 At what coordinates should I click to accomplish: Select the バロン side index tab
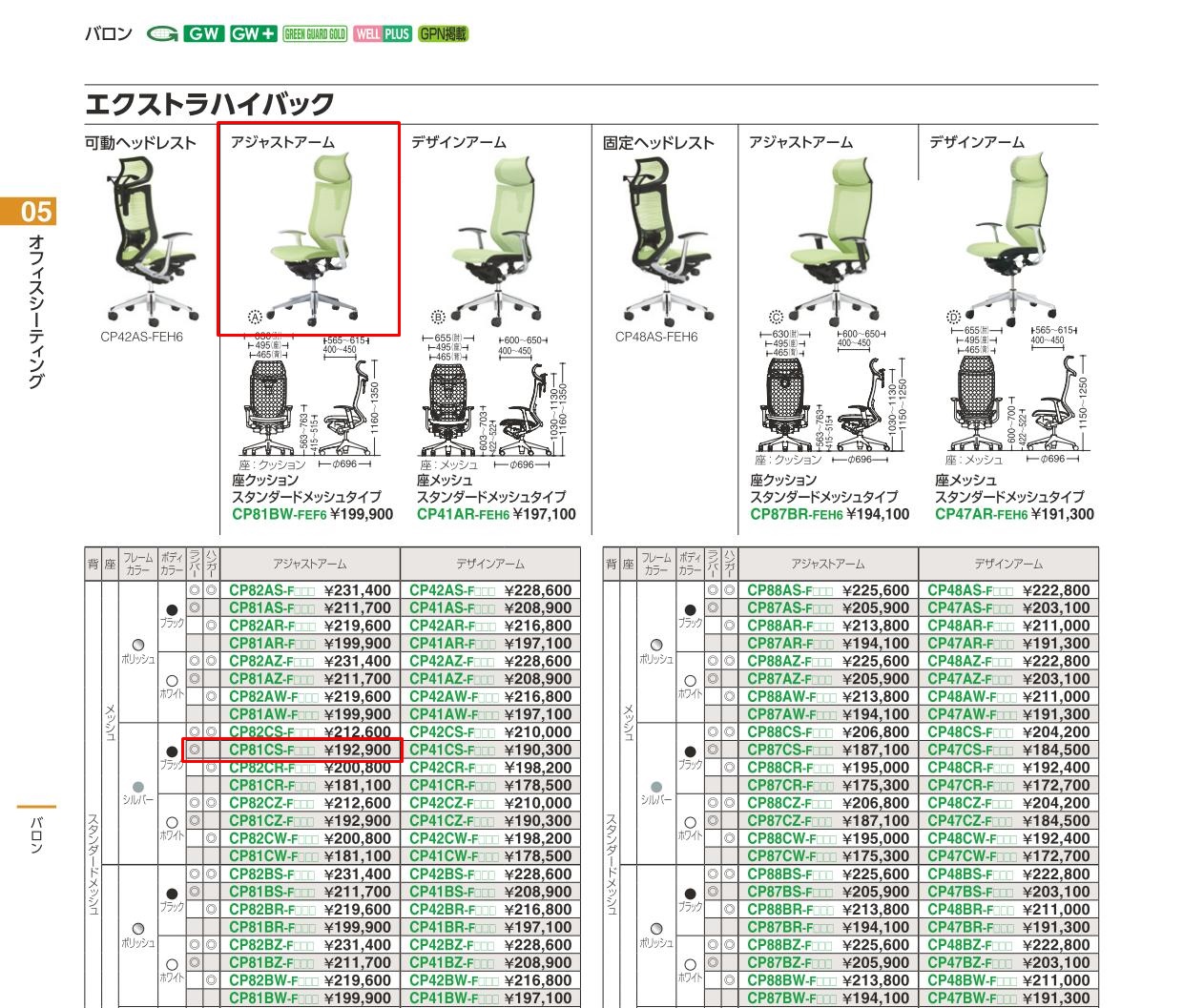[36, 833]
